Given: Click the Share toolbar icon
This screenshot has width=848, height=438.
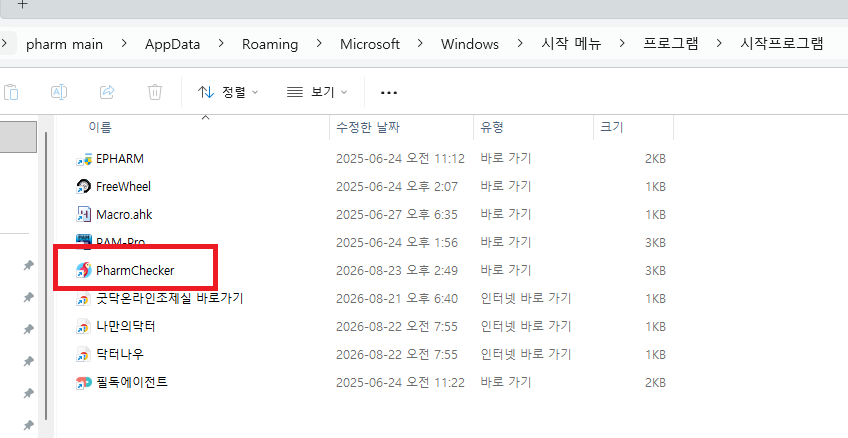Looking at the screenshot, I should pos(107,92).
